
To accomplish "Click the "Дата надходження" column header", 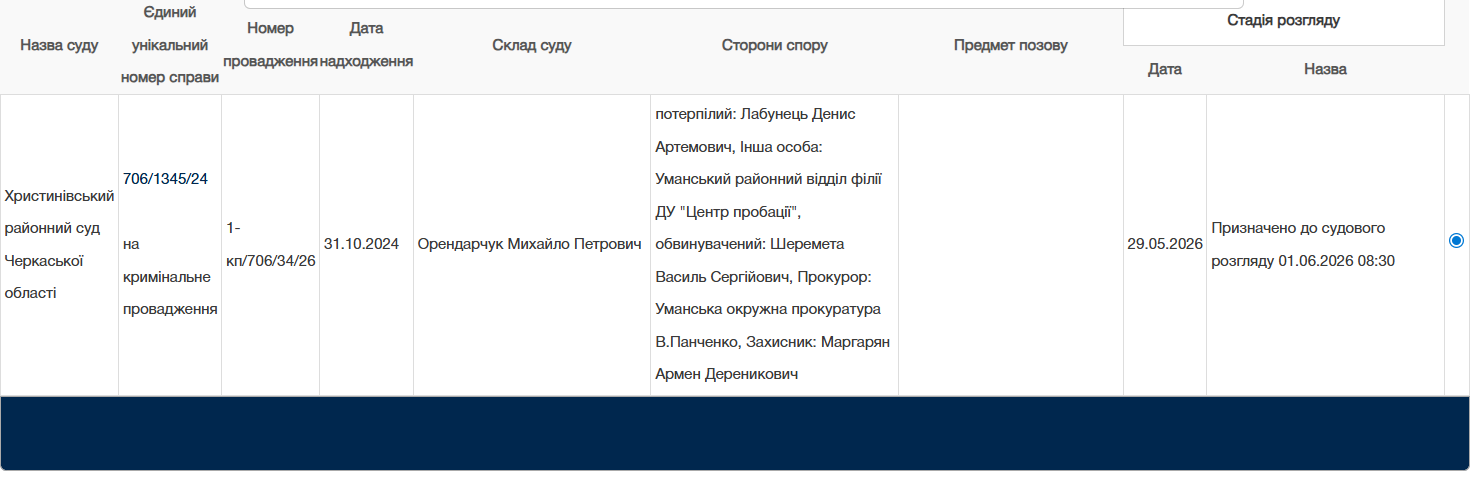I will [366, 45].
